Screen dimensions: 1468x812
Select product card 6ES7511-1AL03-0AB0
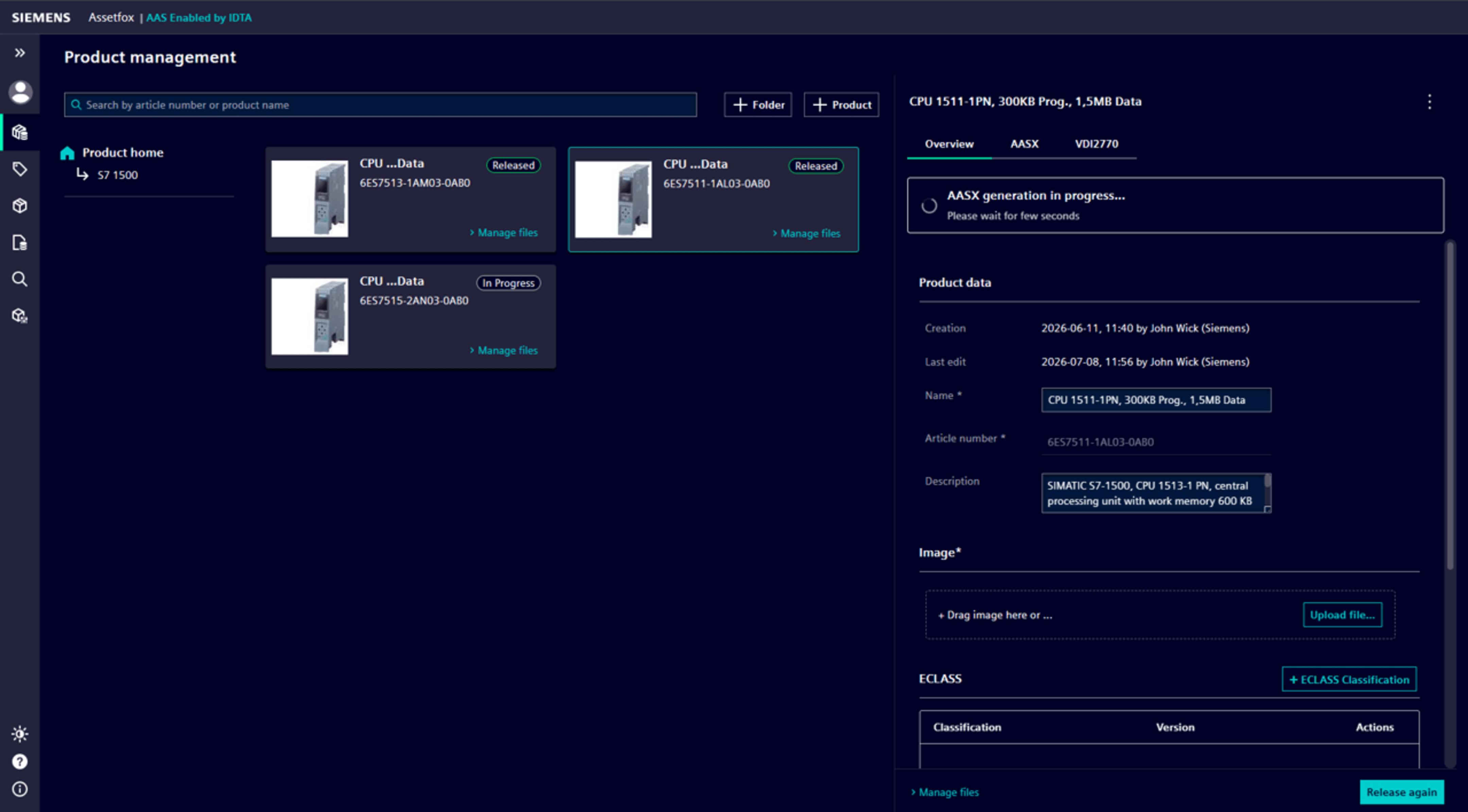click(x=713, y=199)
